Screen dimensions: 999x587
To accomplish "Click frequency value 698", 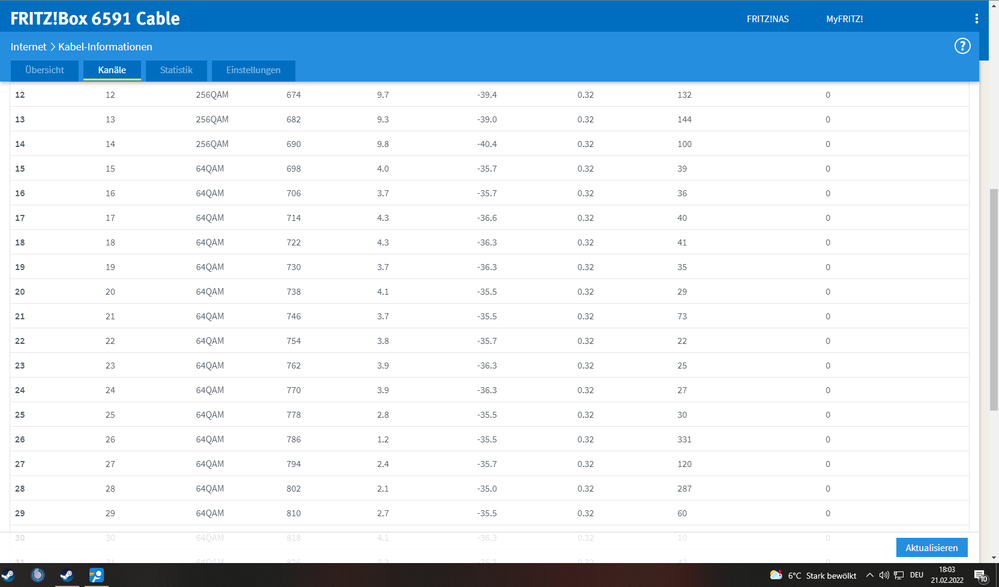I will [x=294, y=169].
